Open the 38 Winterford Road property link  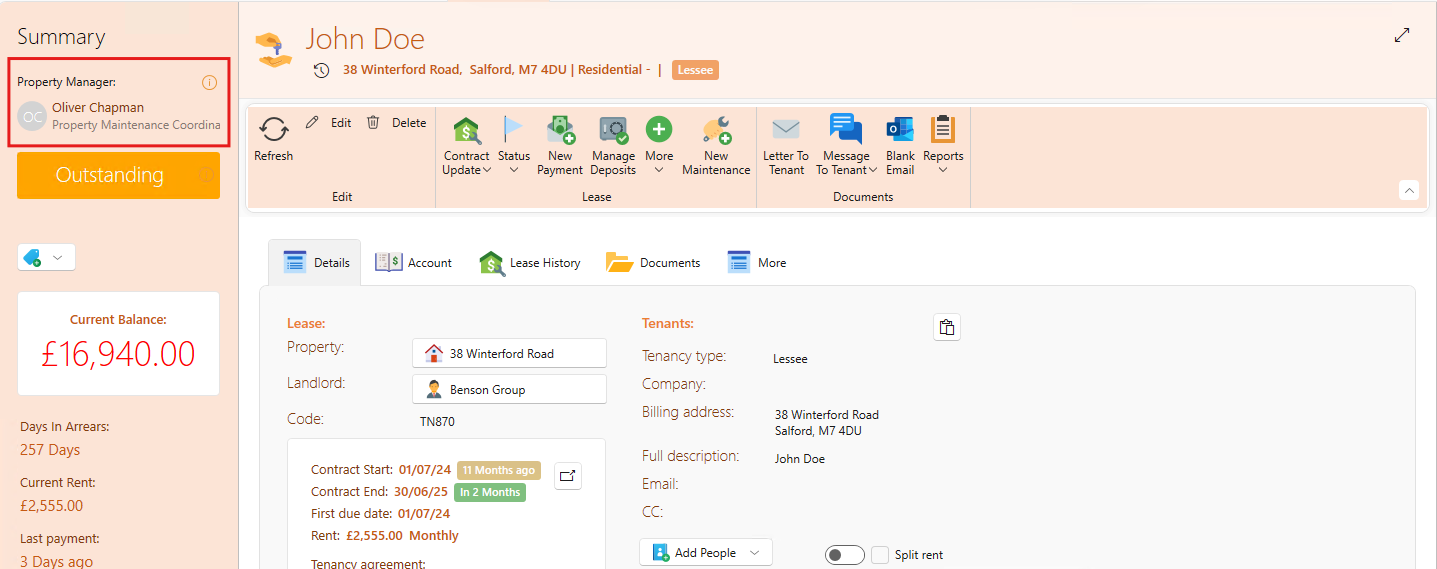(x=509, y=353)
